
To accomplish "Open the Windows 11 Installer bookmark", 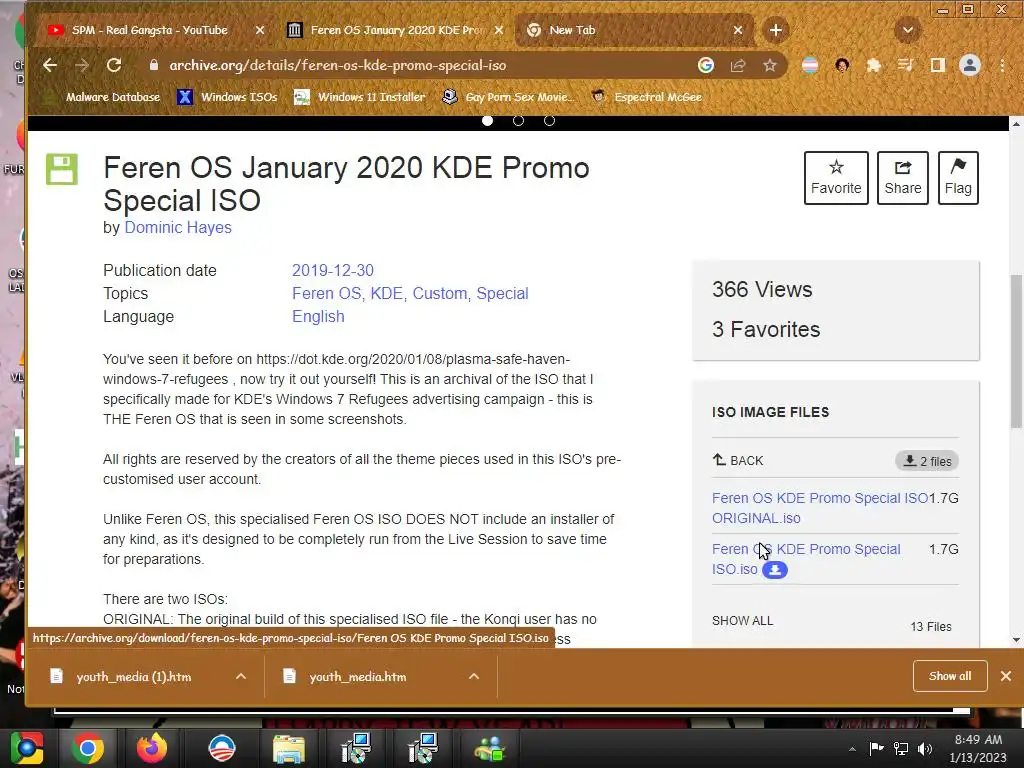I will [x=360, y=97].
